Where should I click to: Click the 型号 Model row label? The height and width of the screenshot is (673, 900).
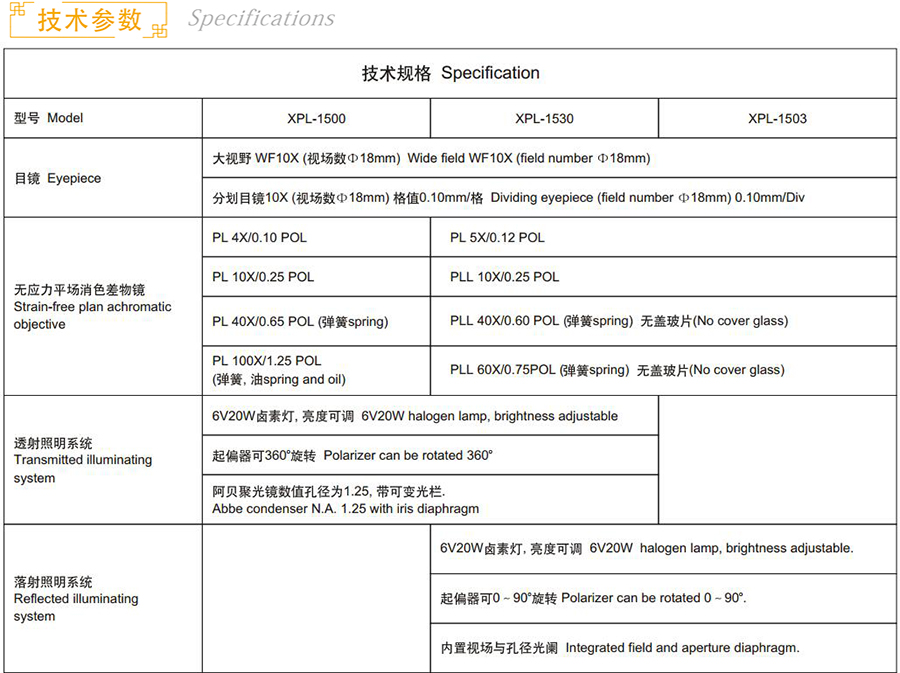pyautogui.click(x=49, y=118)
